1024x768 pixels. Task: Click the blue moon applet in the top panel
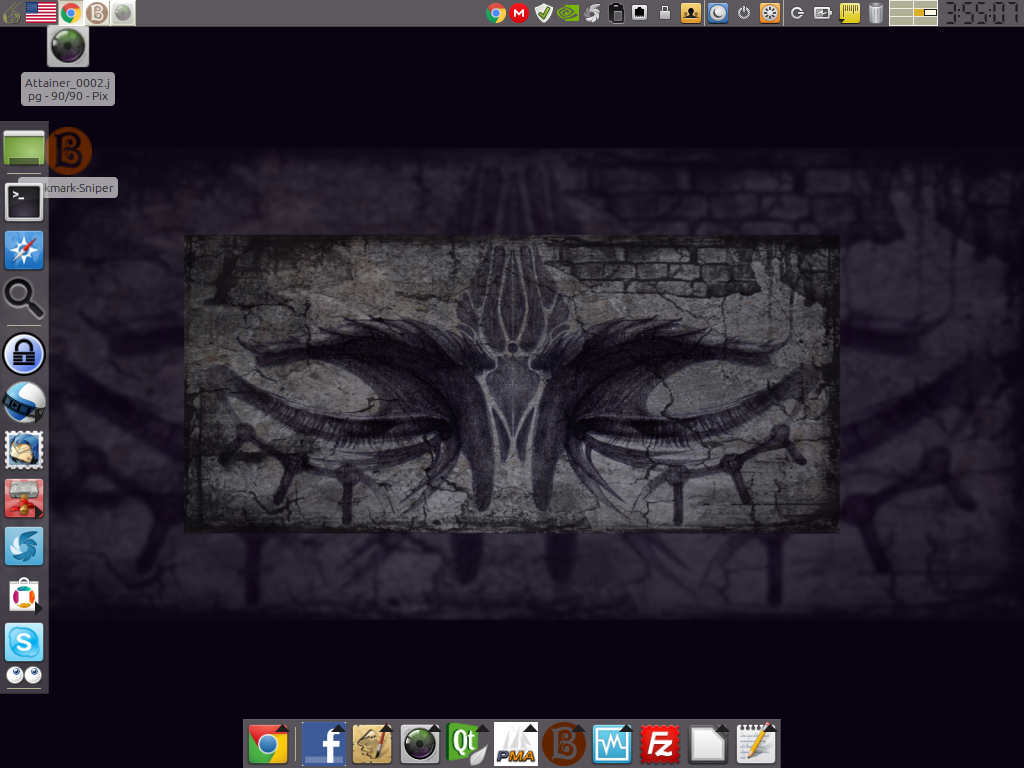tap(718, 12)
